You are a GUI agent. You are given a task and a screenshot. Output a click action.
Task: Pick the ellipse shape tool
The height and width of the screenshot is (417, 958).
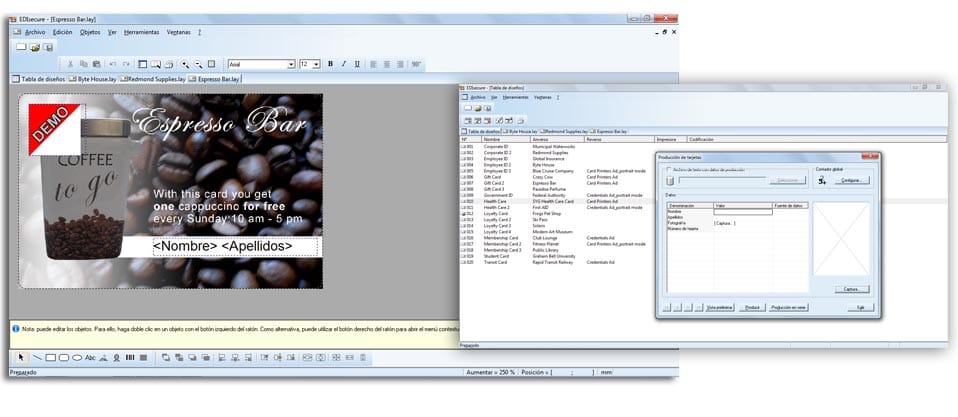point(76,357)
